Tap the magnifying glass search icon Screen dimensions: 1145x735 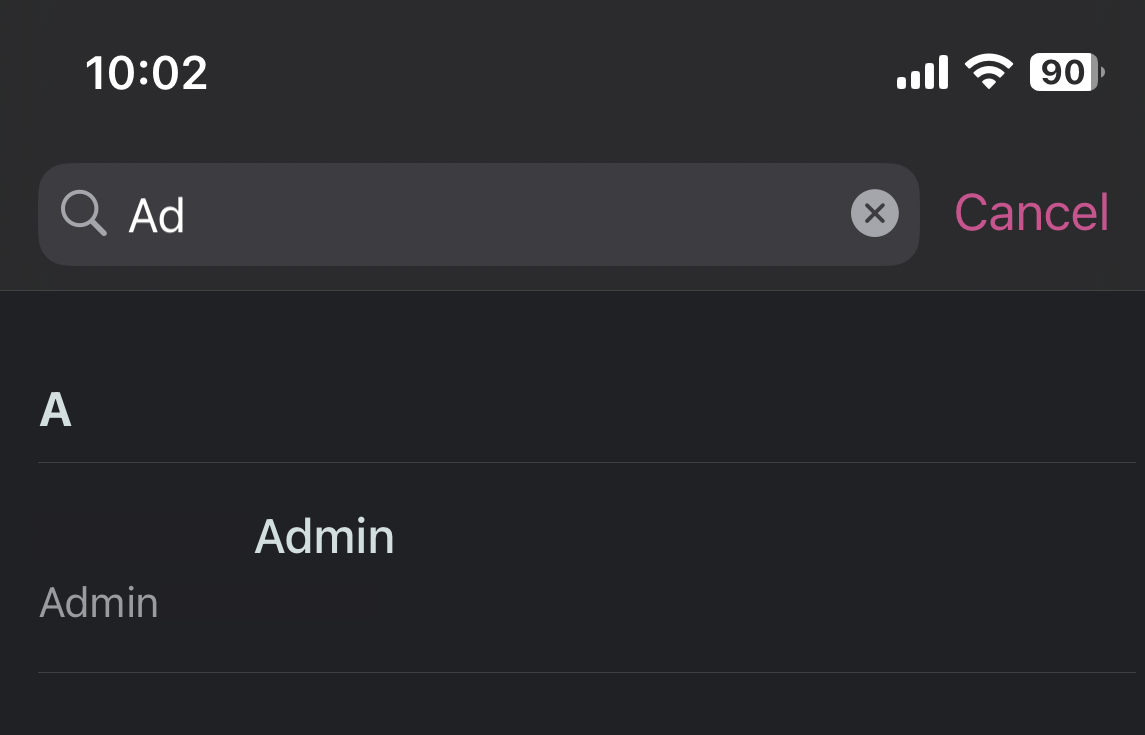(84, 214)
